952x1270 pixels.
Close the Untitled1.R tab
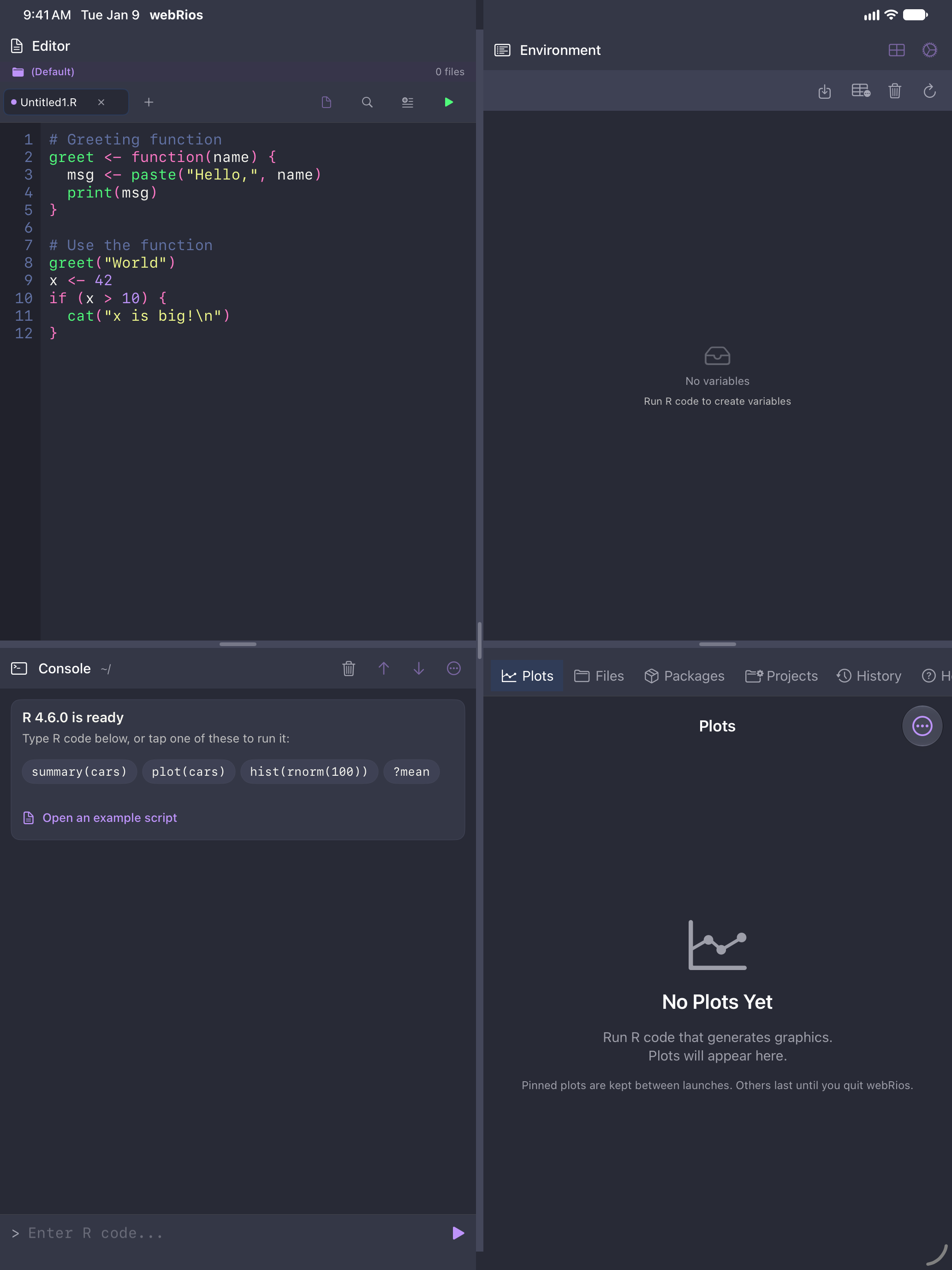[101, 102]
